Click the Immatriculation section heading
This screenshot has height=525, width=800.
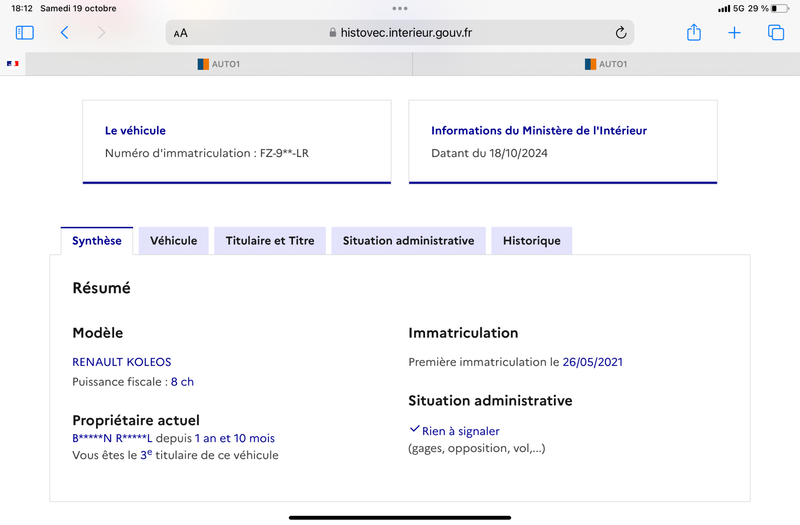coord(463,333)
